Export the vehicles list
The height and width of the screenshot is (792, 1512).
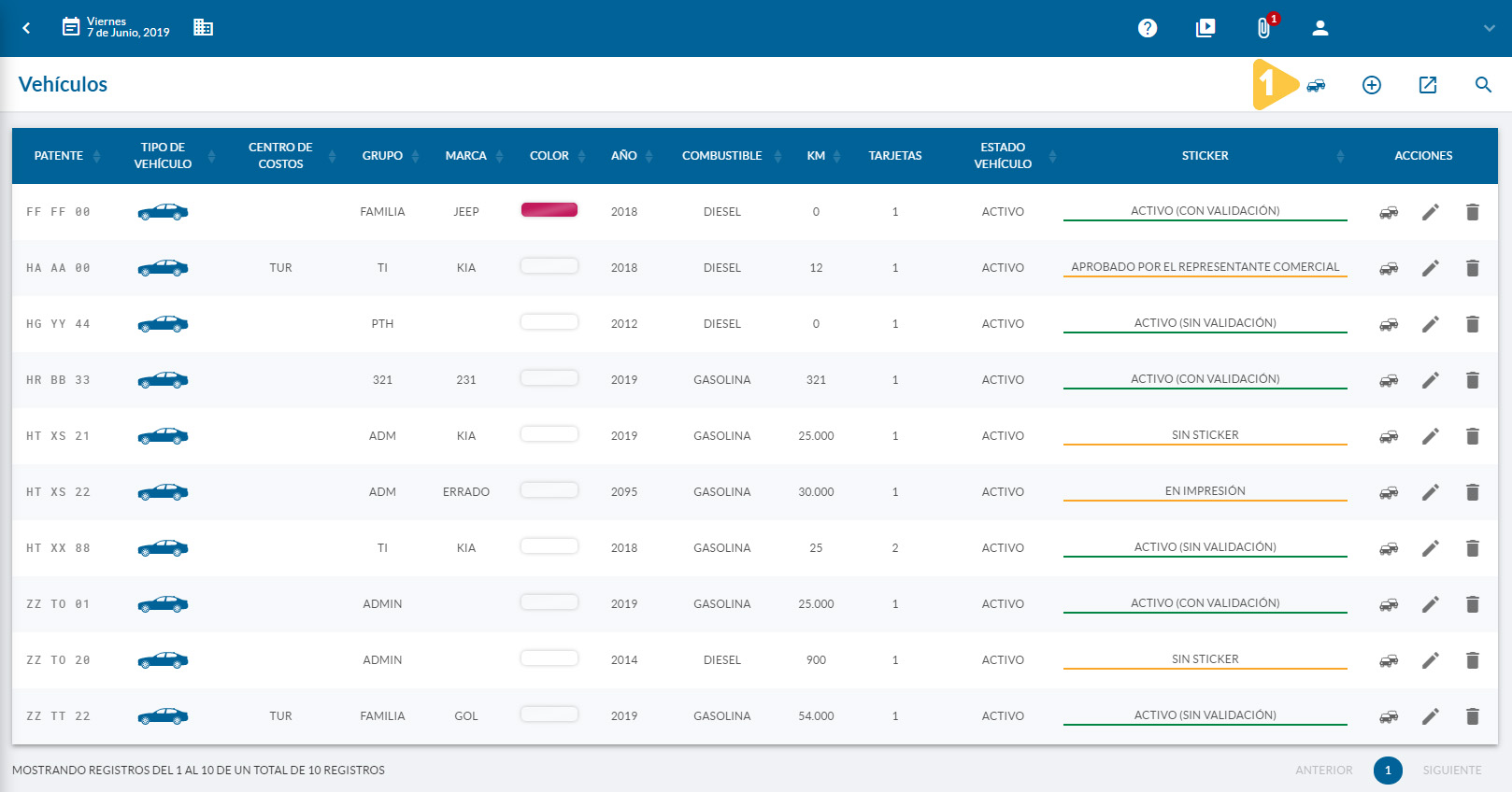pos(1428,85)
